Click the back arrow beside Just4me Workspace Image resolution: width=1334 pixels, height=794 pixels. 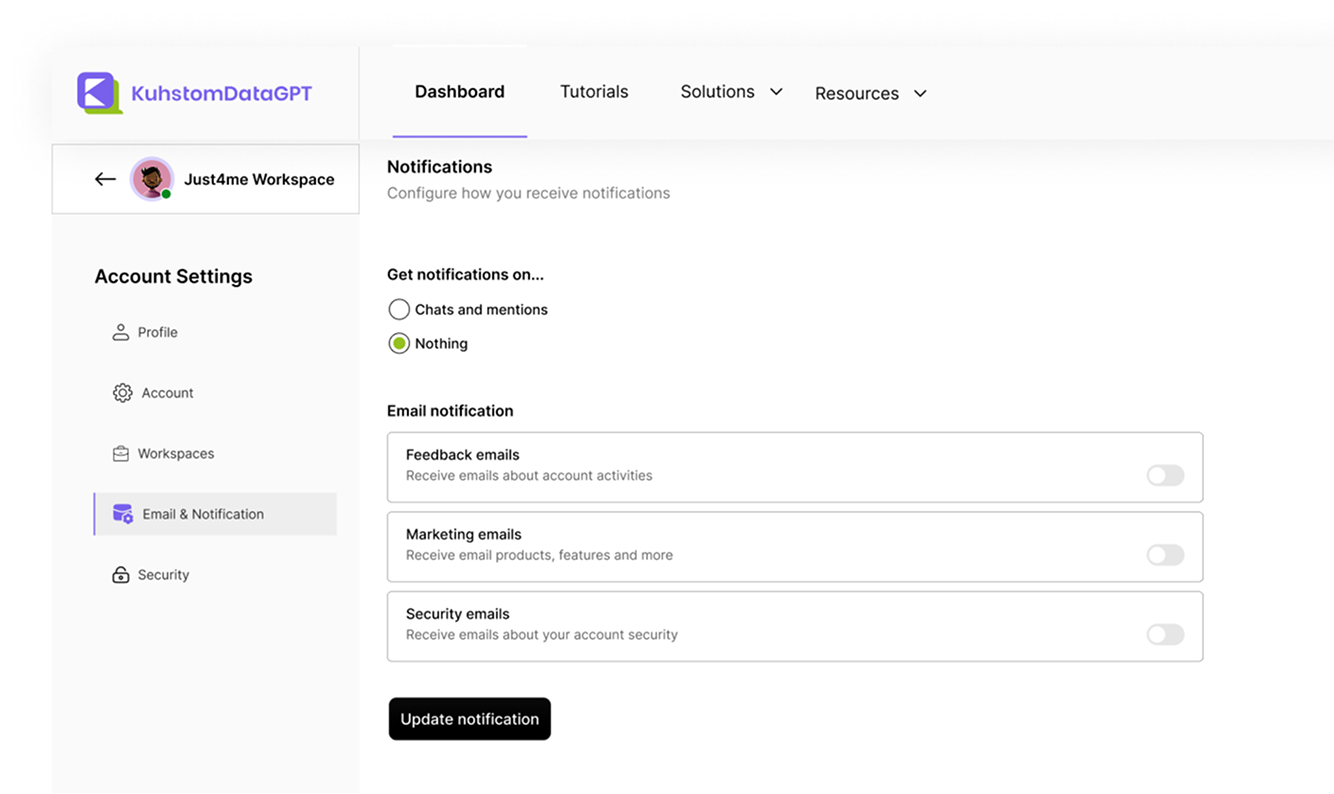(x=105, y=178)
